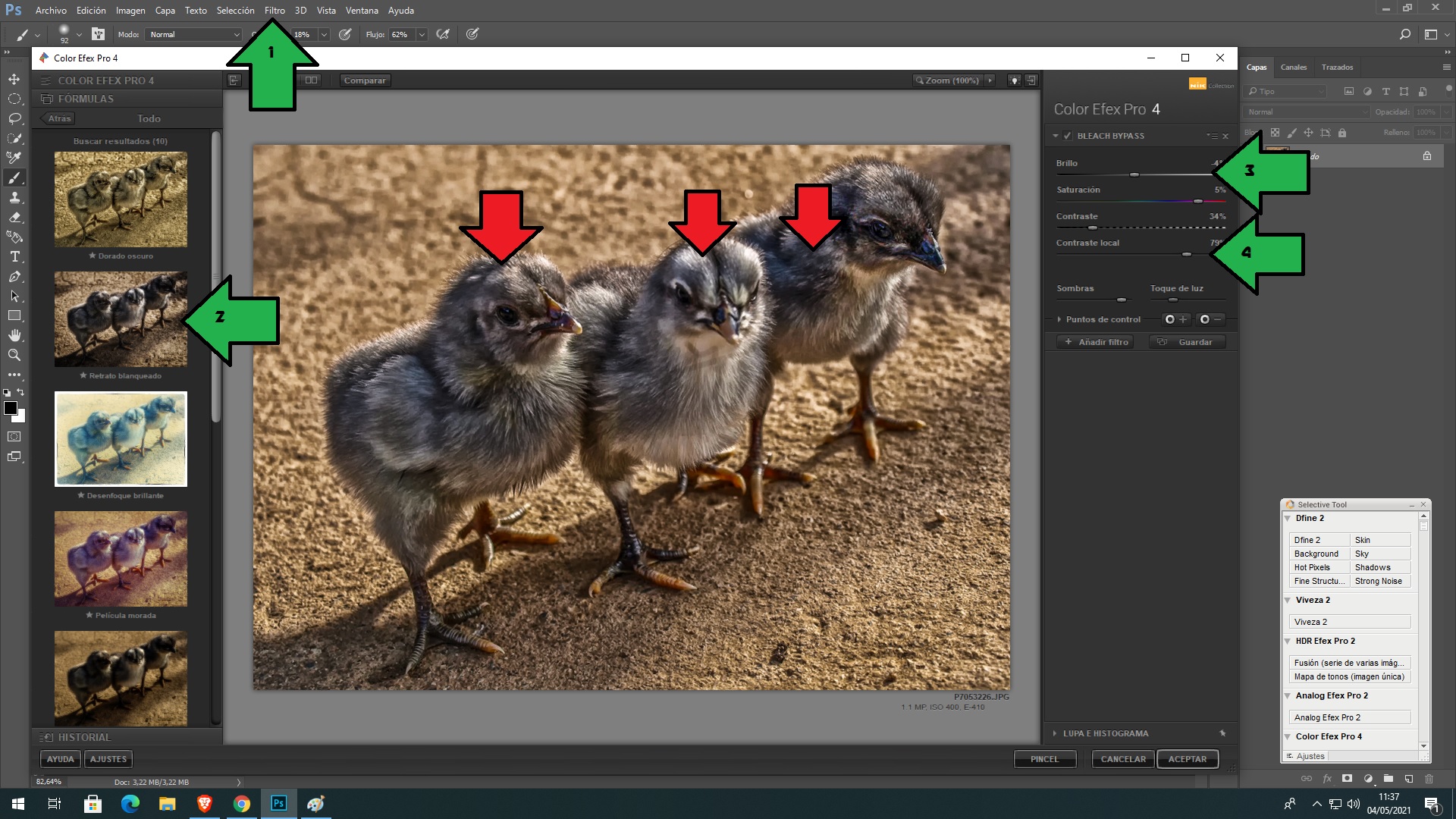The width and height of the screenshot is (1456, 819).
Task: Open the Flujo value dropdown
Action: pos(422,34)
